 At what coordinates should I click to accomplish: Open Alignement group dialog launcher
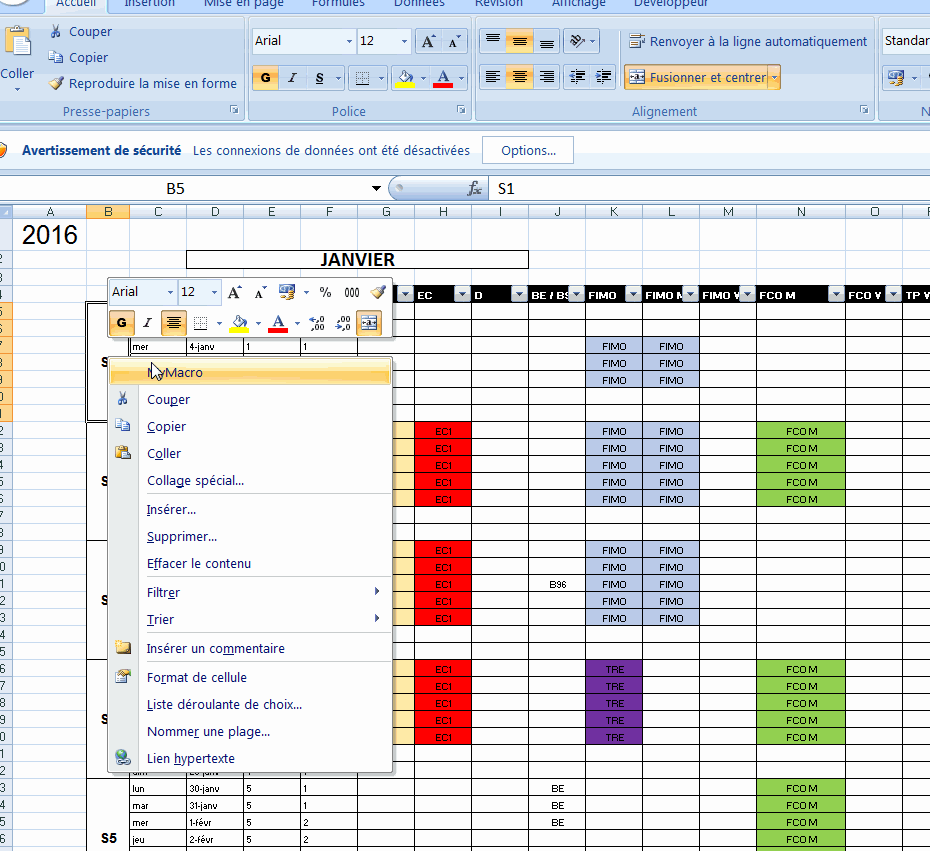pyautogui.click(x=864, y=110)
